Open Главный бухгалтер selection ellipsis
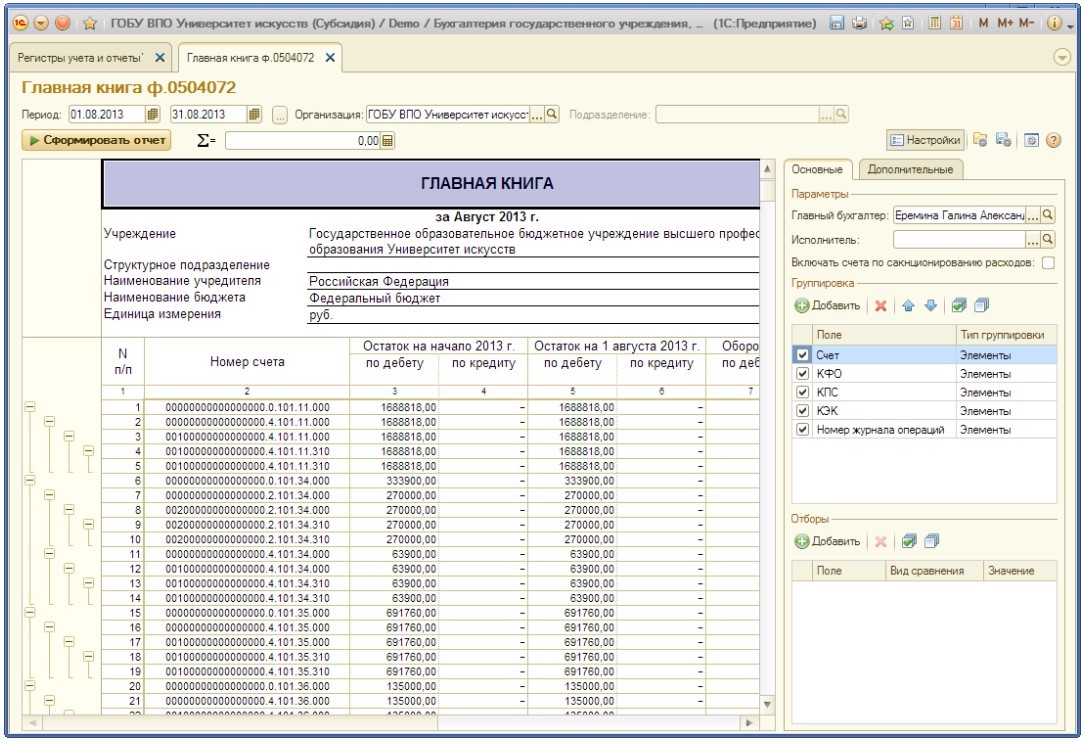The height and width of the screenshot is (740, 1085). (1033, 216)
